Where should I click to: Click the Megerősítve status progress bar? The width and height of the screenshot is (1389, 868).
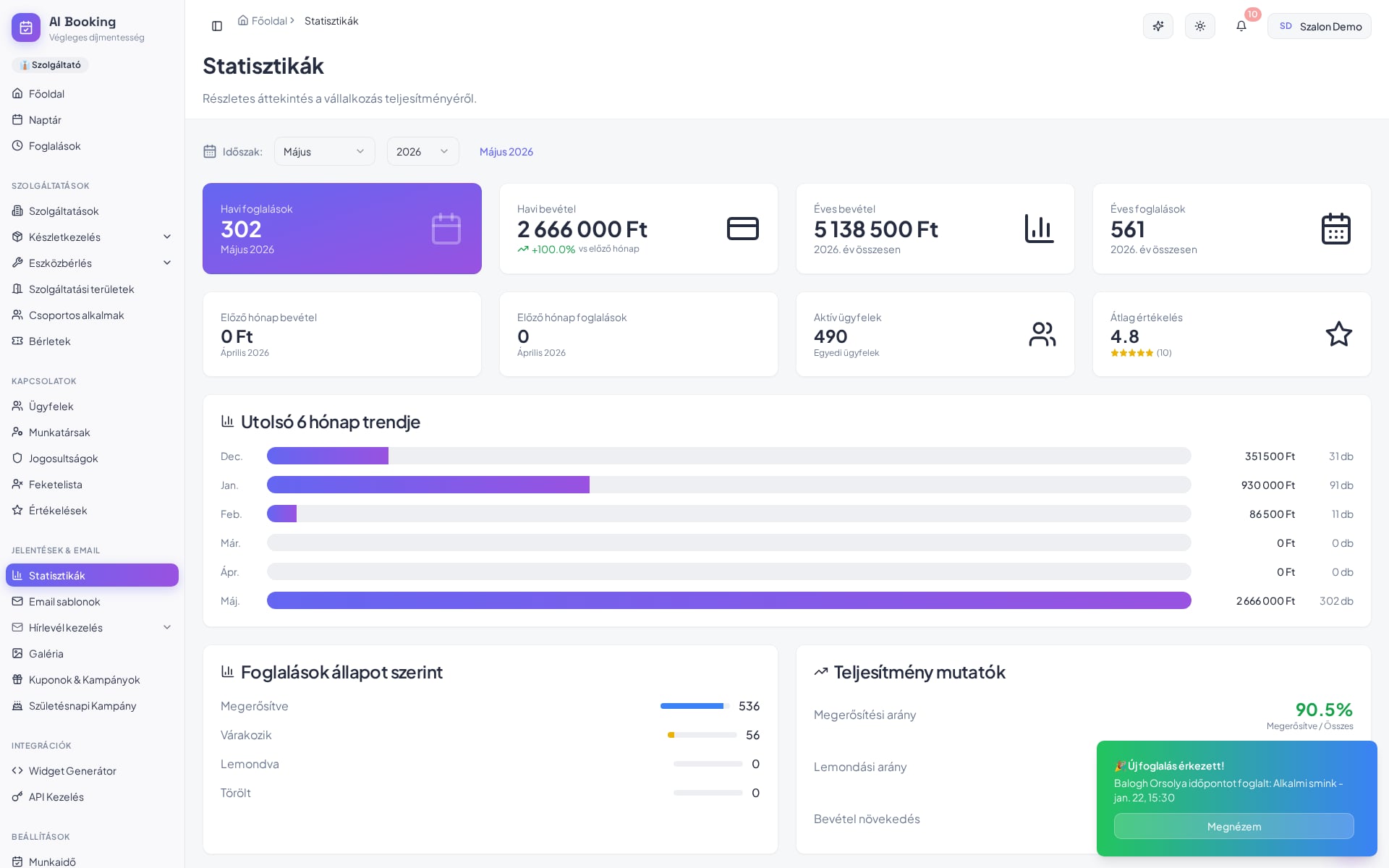coord(694,706)
